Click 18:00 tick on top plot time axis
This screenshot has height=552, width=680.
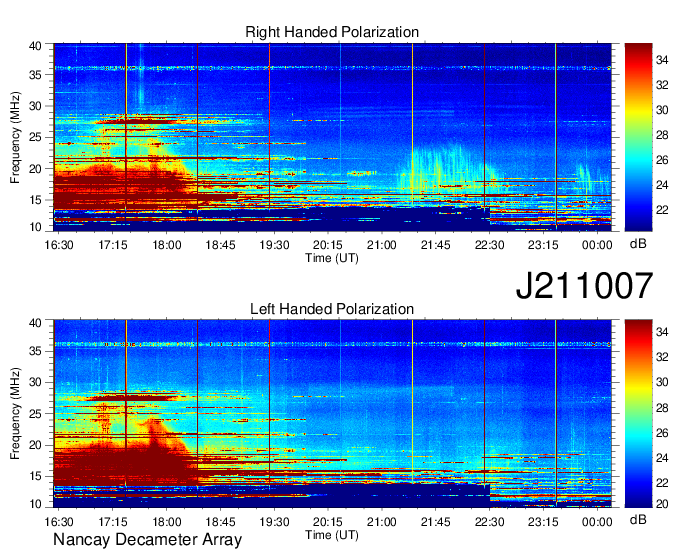pos(167,245)
